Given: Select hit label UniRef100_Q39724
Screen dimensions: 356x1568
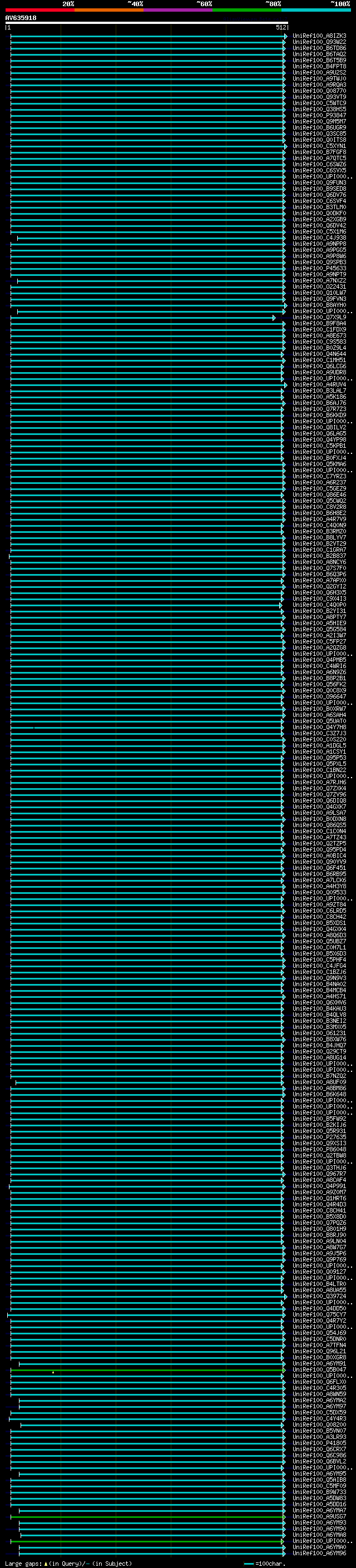Looking at the screenshot, I should coord(319,1296).
